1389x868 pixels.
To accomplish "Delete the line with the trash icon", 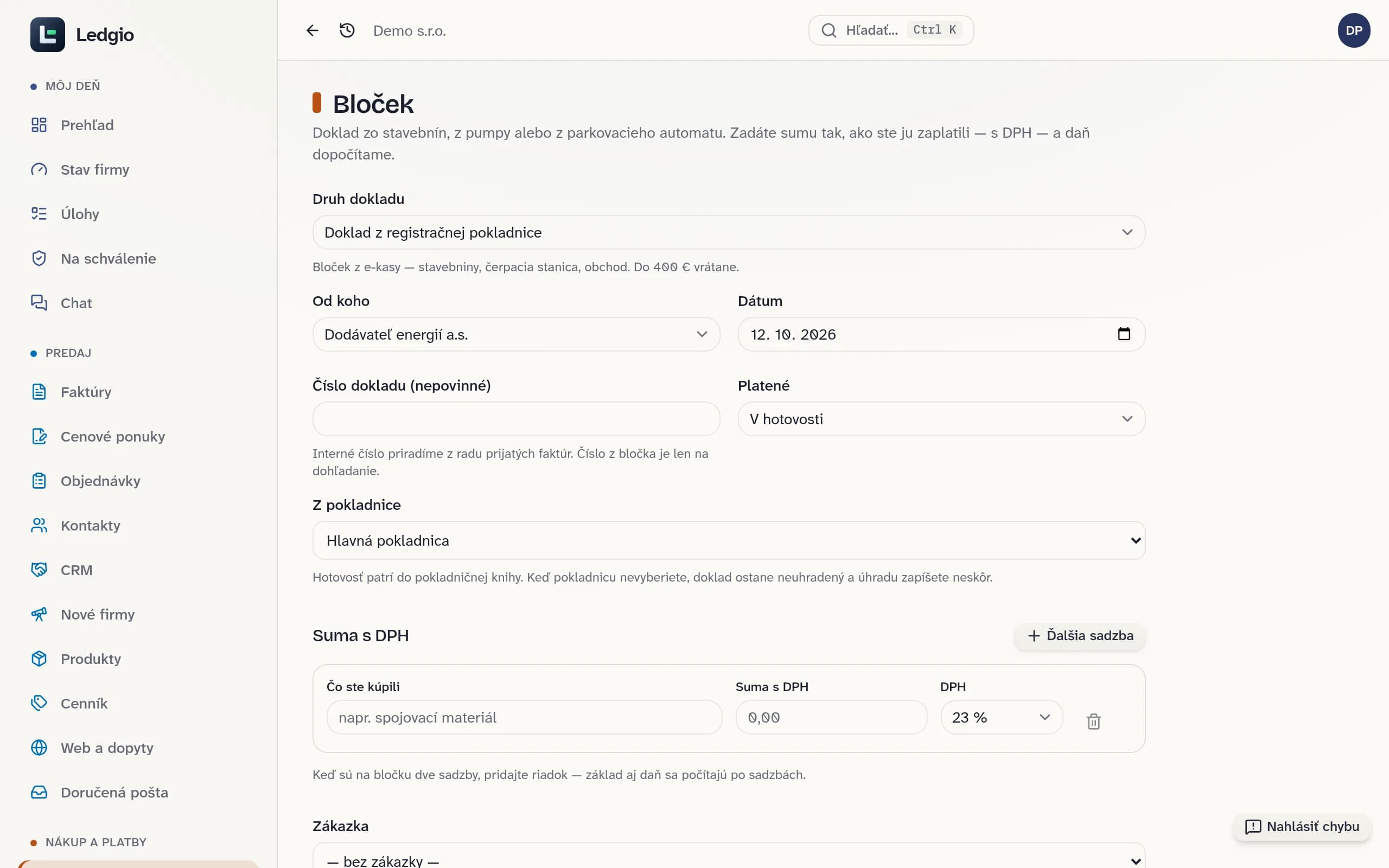I will click(x=1093, y=721).
